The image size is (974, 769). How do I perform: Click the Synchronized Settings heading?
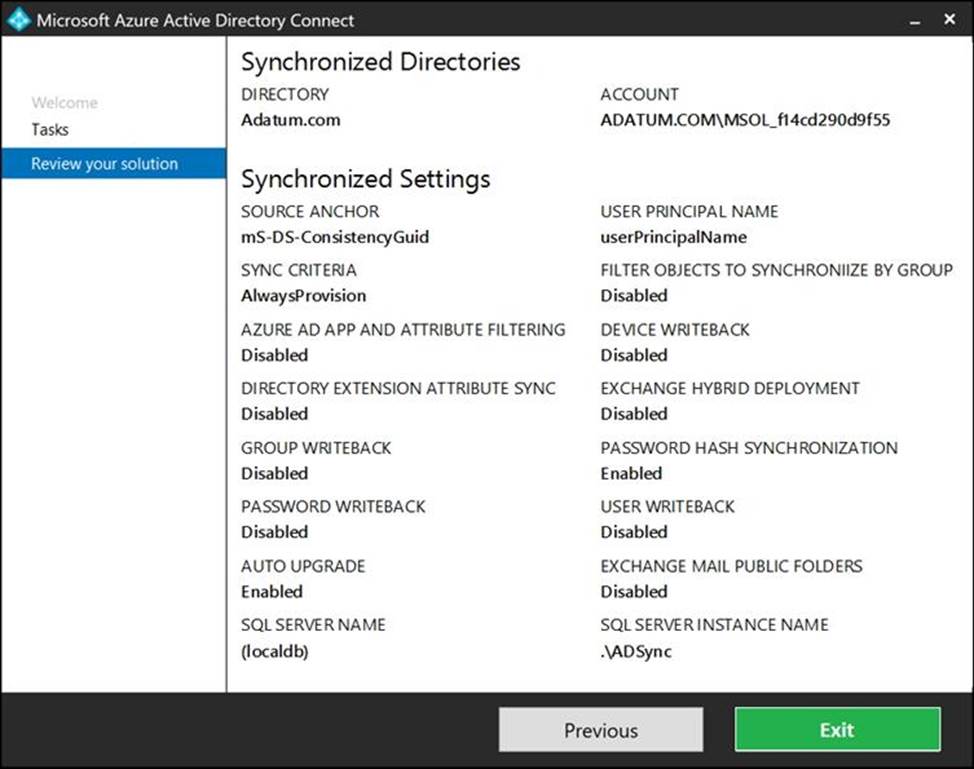click(365, 179)
